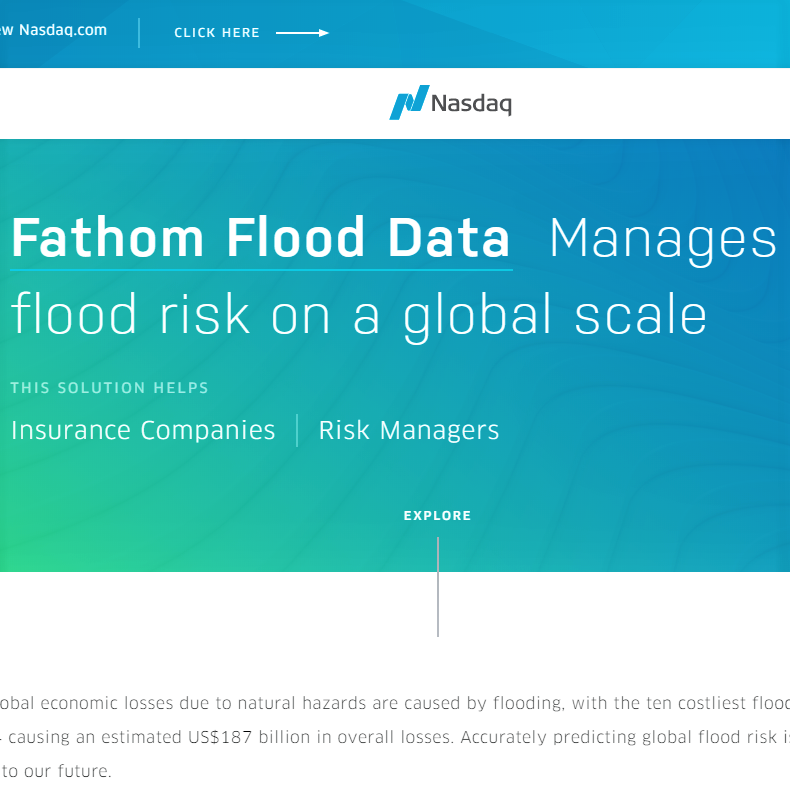Click the 'flood risk on a global scale' headline
Image resolution: width=790 pixels, height=790 pixels.
pos(359,315)
